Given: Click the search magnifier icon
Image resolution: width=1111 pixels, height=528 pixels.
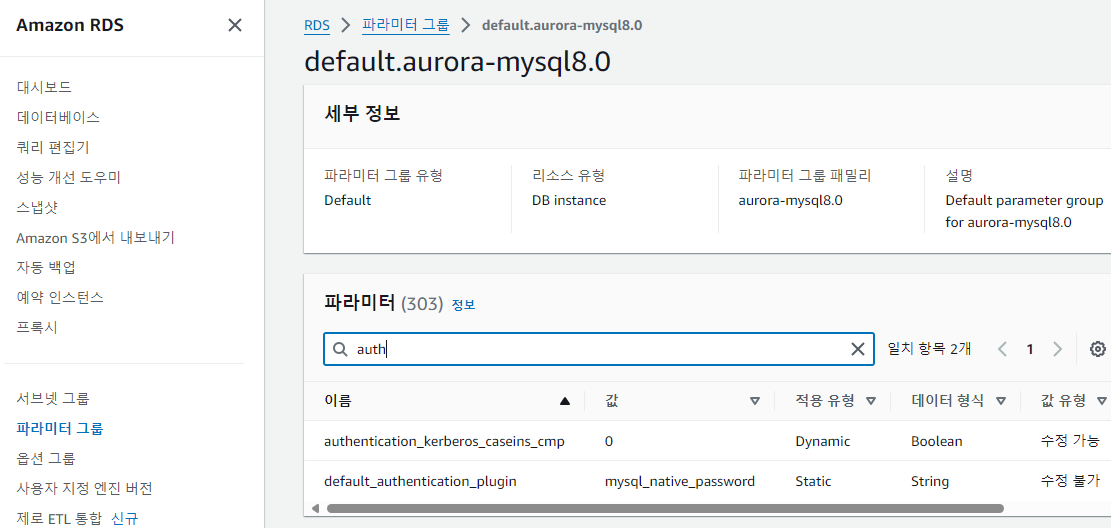Looking at the screenshot, I should tap(340, 349).
